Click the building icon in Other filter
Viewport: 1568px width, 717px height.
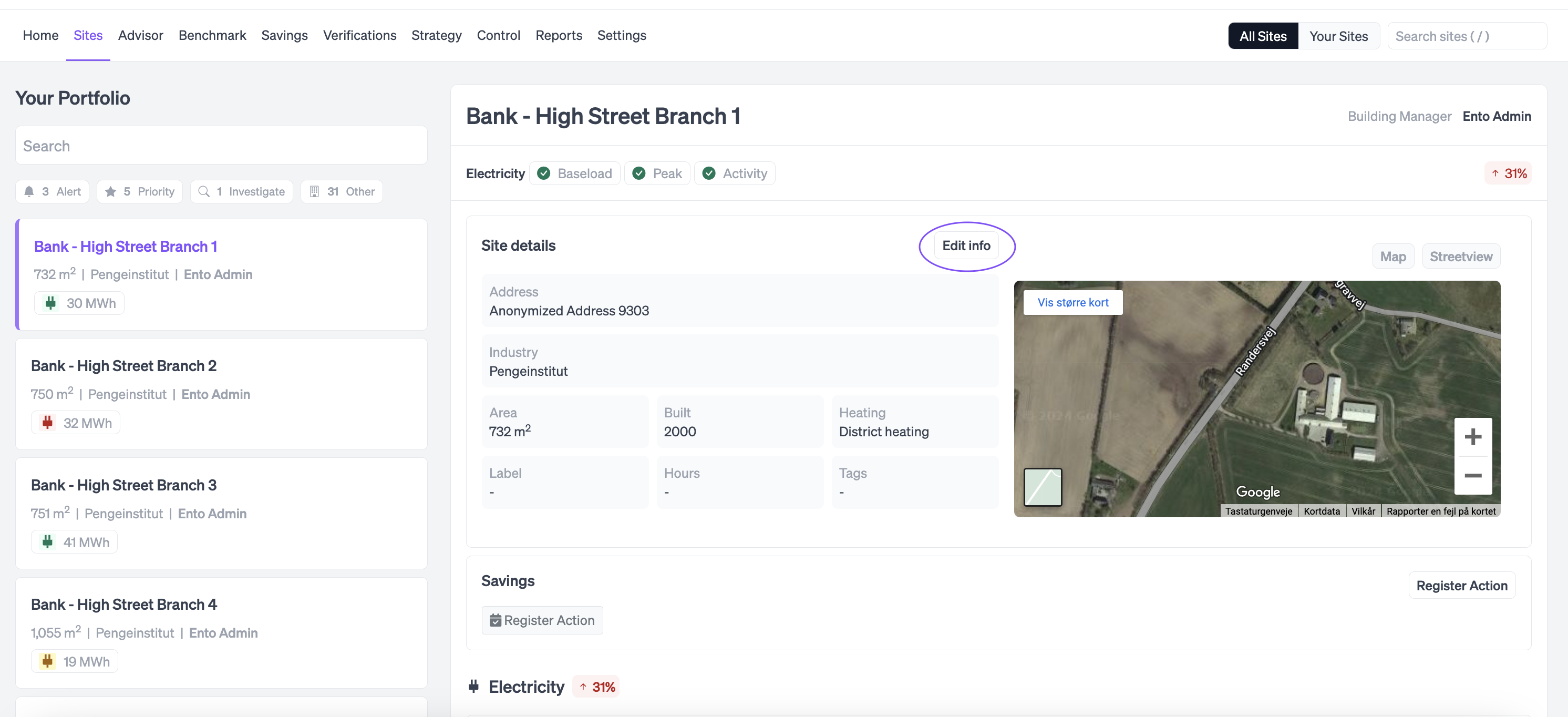tap(314, 192)
